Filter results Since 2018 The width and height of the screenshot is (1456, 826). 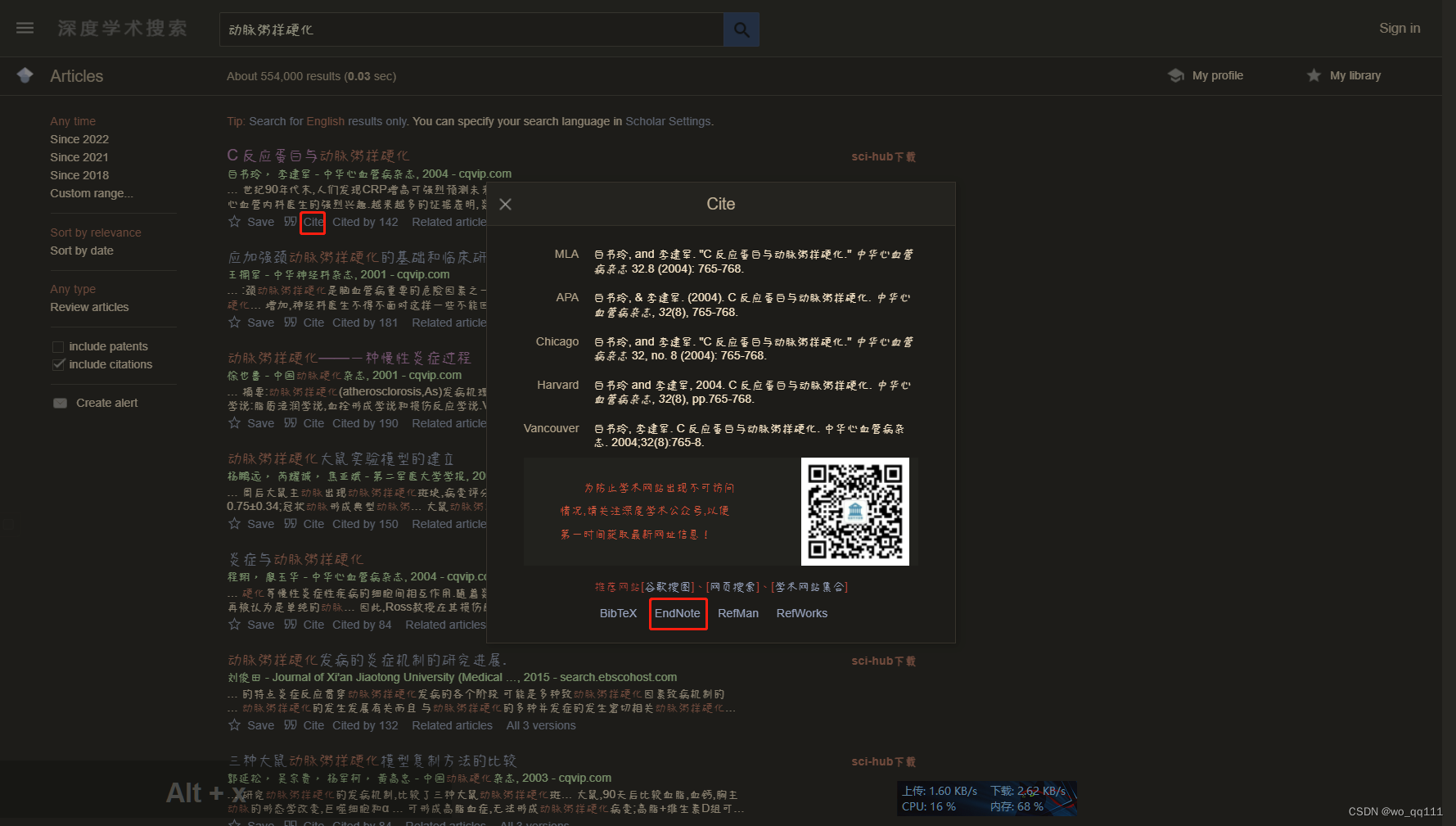click(x=79, y=175)
